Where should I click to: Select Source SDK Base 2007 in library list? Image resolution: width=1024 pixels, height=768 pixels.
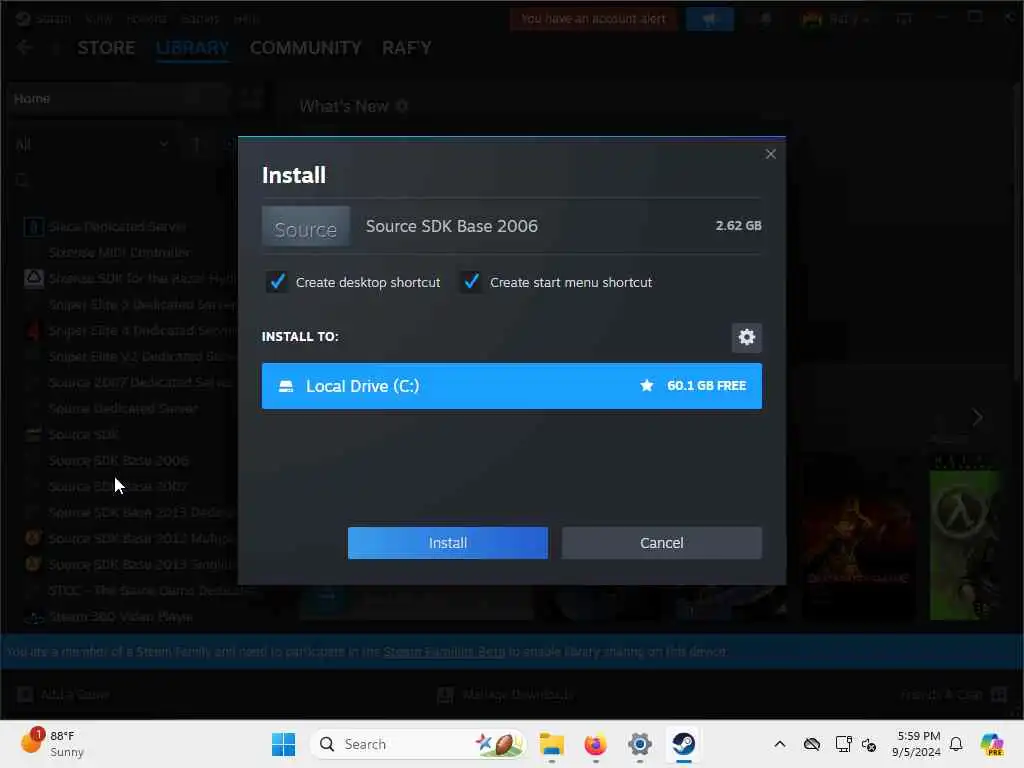[x=118, y=487]
